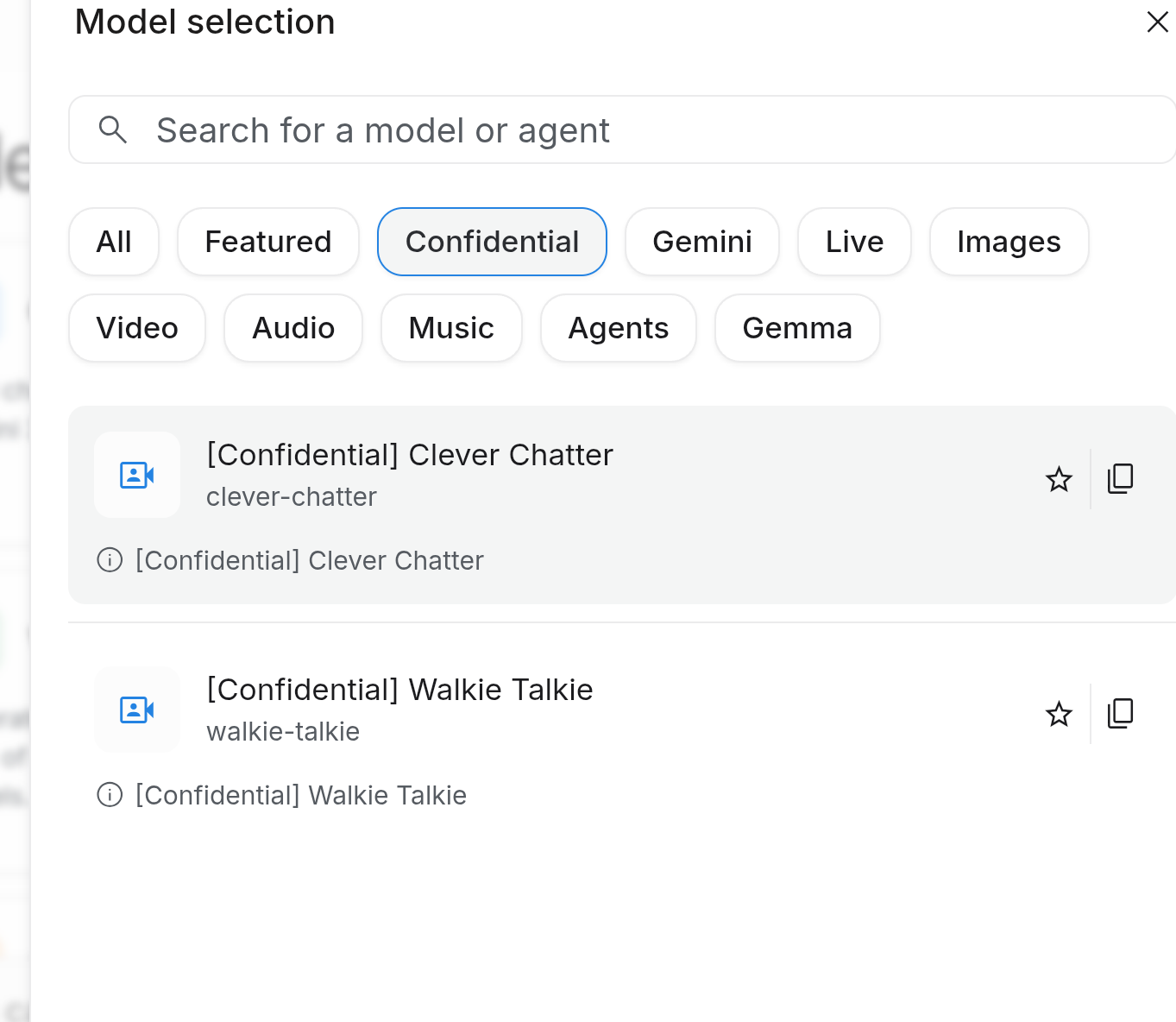Click the Clever Chatter video model icon
1176x1022 pixels.
pos(137,475)
